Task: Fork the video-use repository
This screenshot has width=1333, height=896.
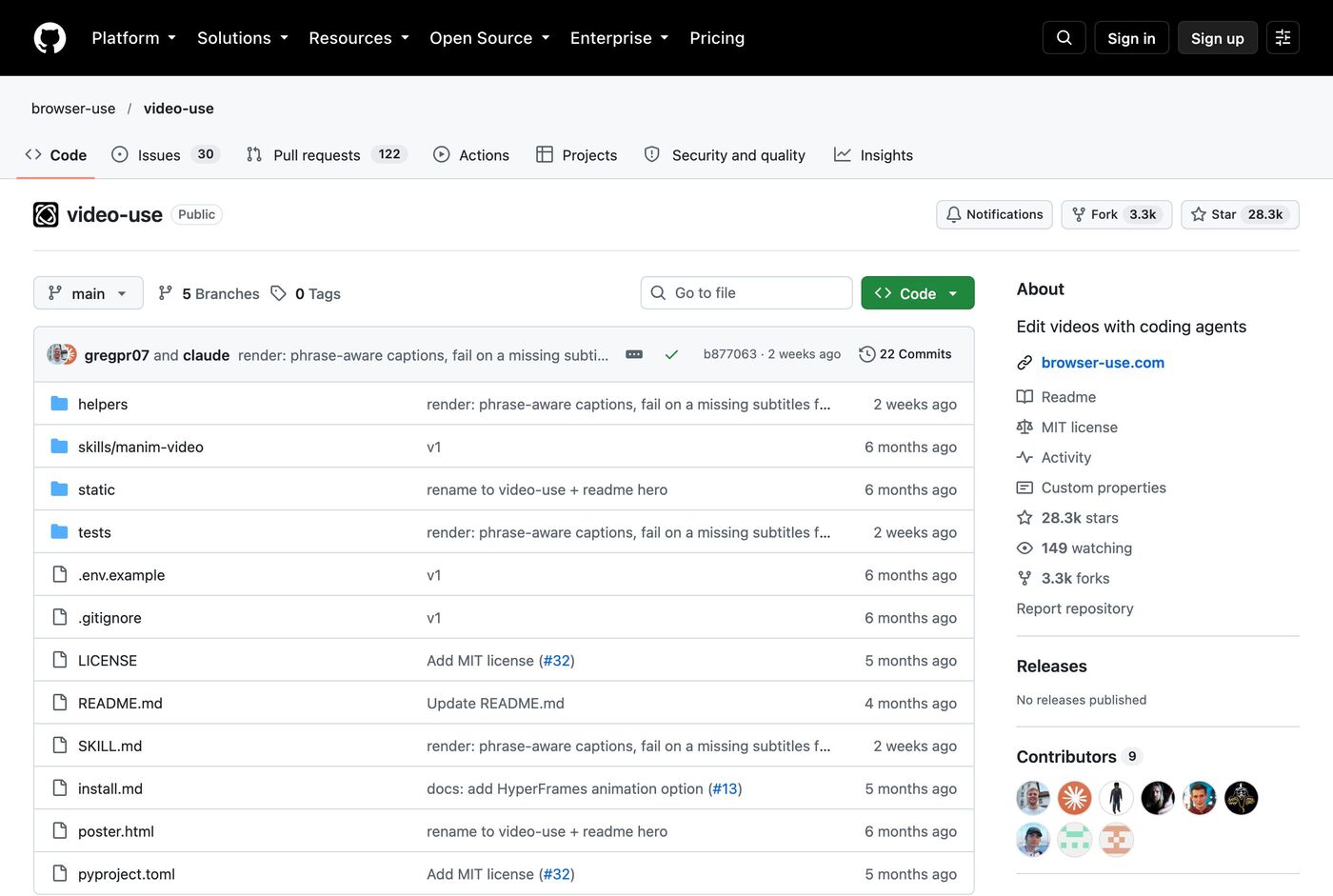Action: pyautogui.click(x=1116, y=215)
